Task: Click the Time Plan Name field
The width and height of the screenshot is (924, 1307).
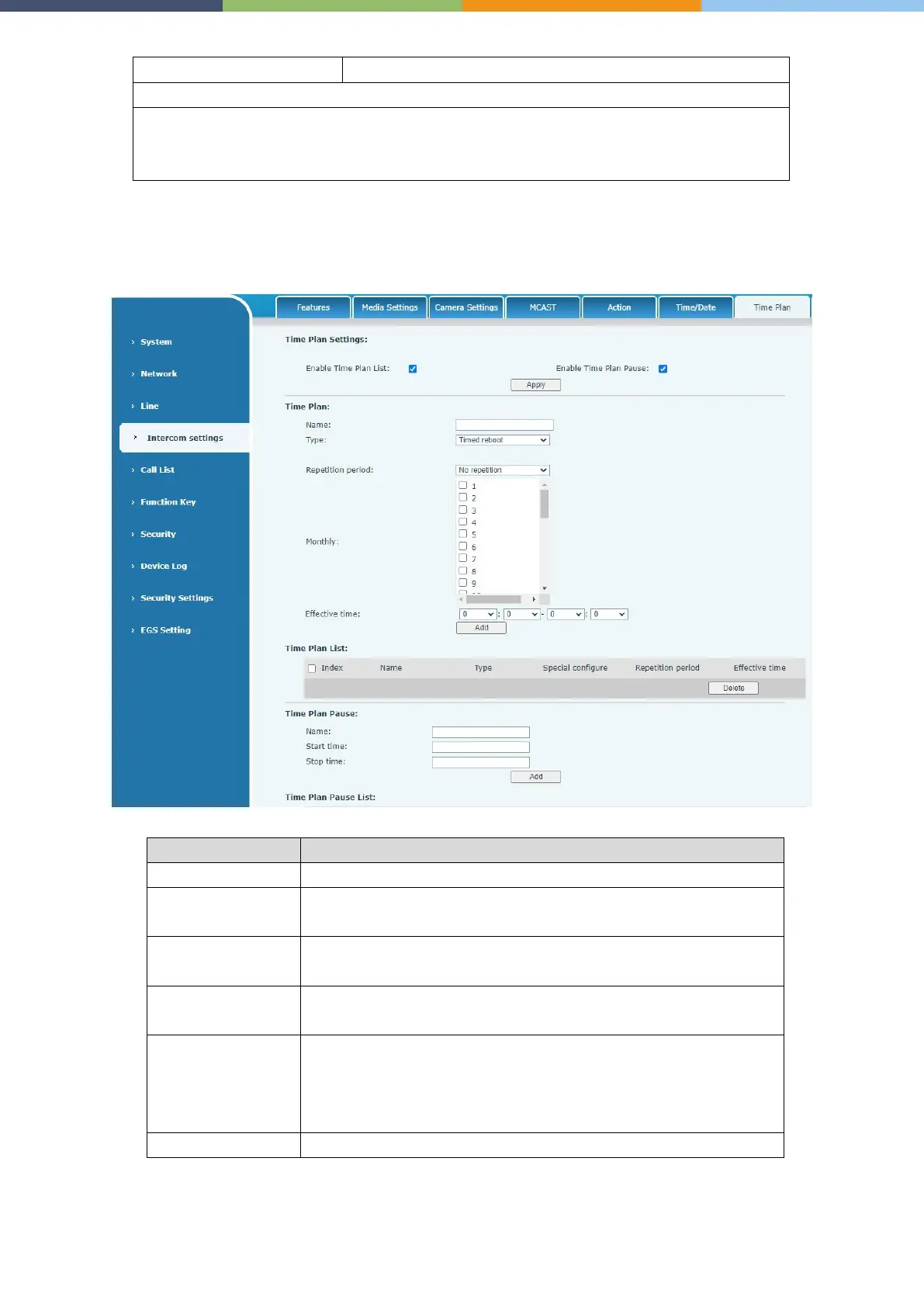Action: (x=504, y=425)
